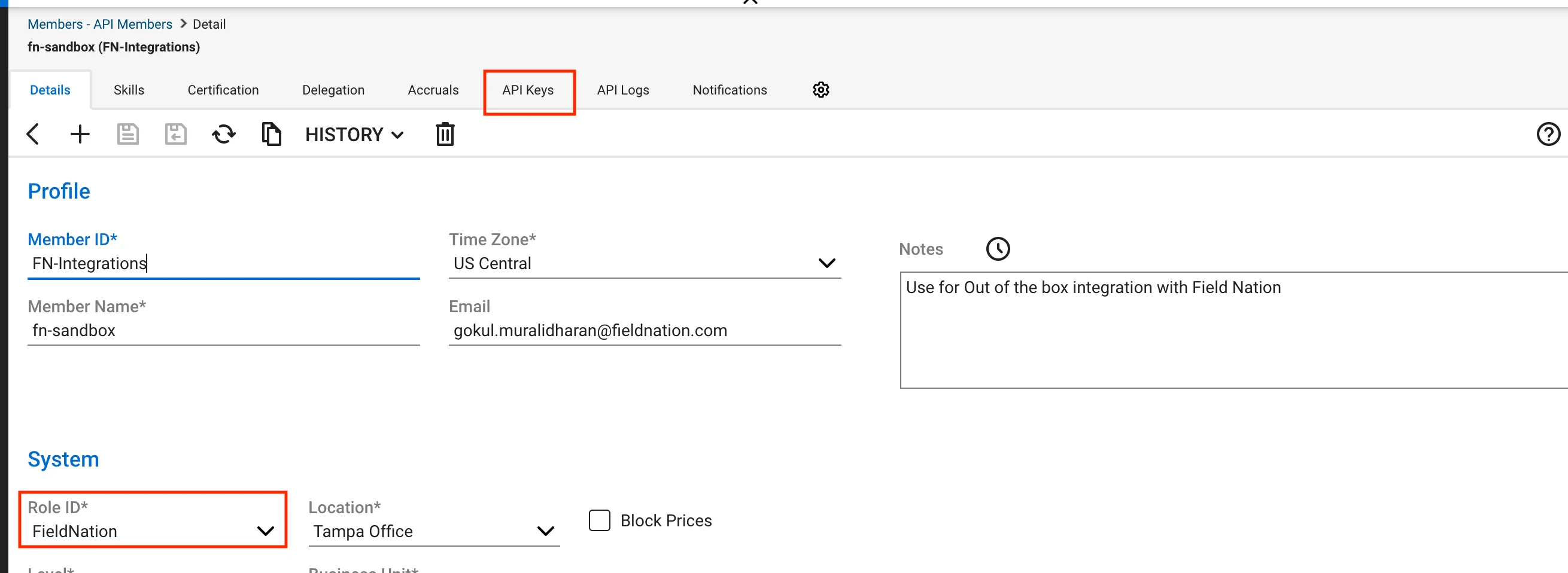Viewport: 1568px width, 573px height.
Task: Click the copy document icon
Action: coord(271,134)
